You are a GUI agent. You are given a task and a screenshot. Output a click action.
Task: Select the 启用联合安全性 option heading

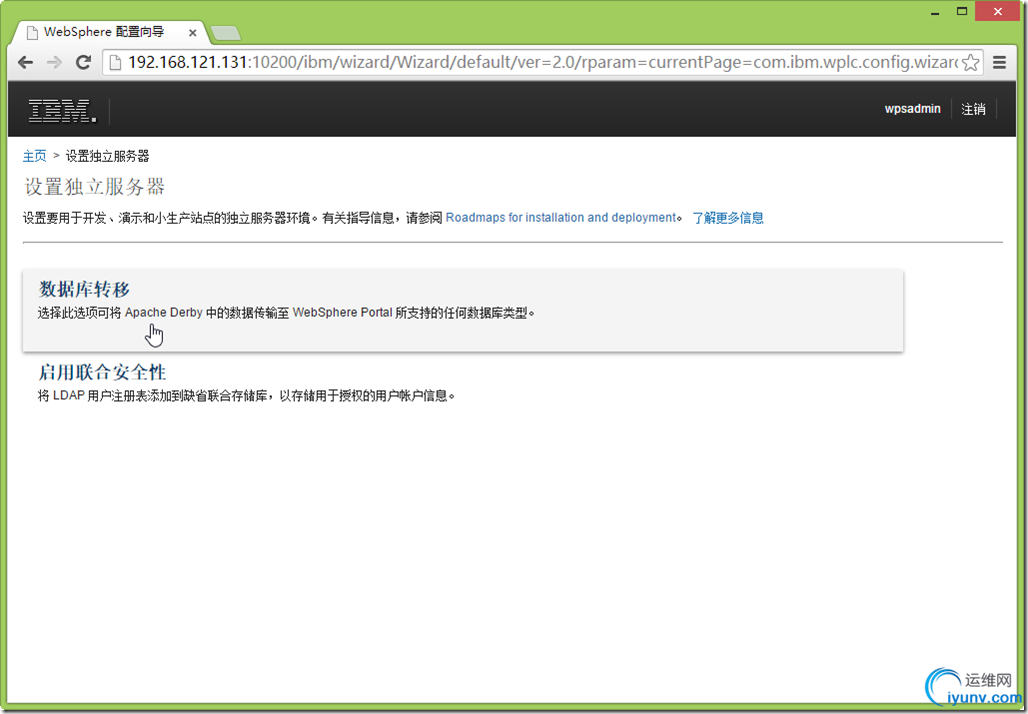tap(102, 372)
